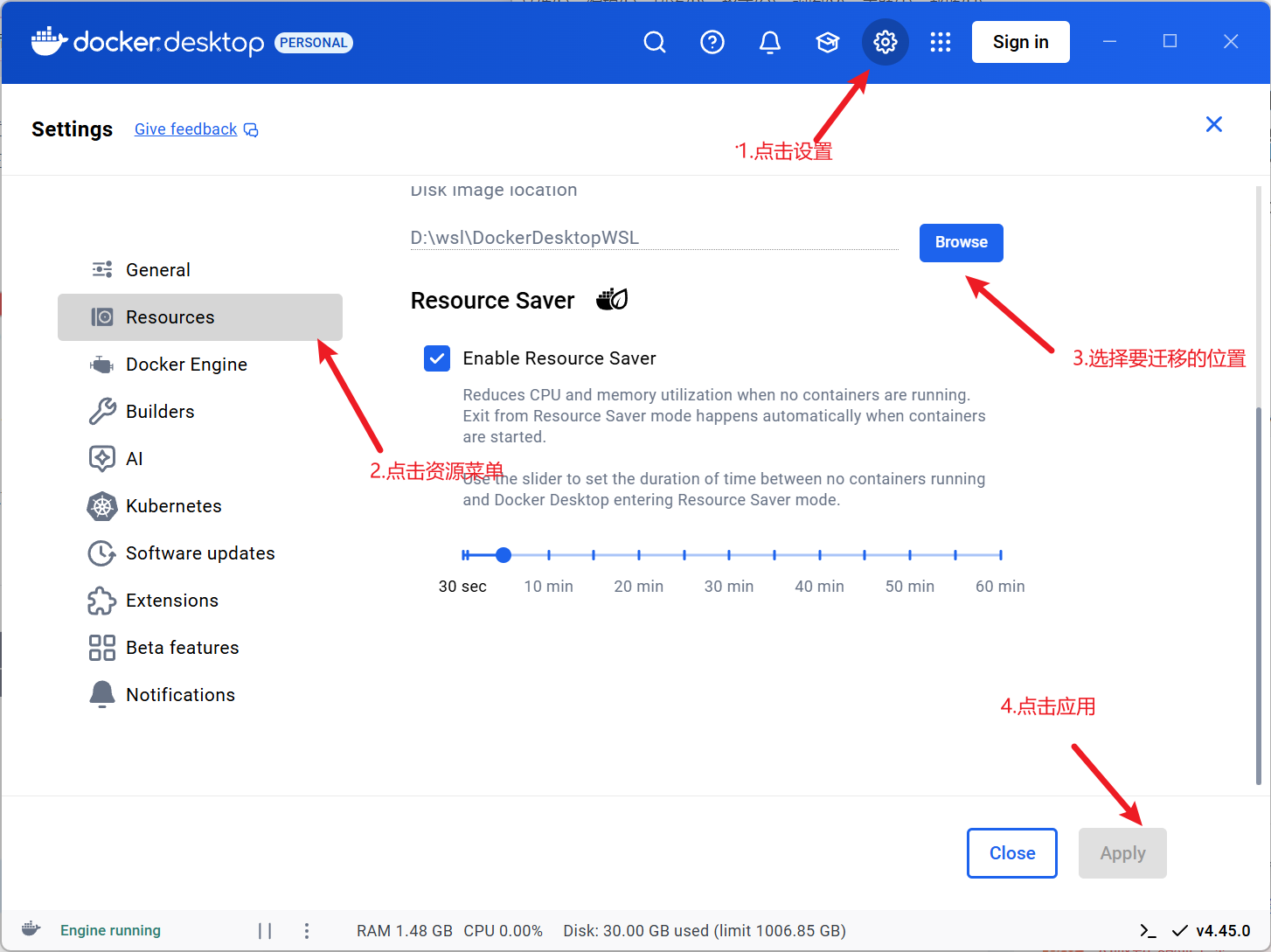The height and width of the screenshot is (952, 1271).
Task: Open the help question mark icon
Action: pyautogui.click(x=712, y=42)
